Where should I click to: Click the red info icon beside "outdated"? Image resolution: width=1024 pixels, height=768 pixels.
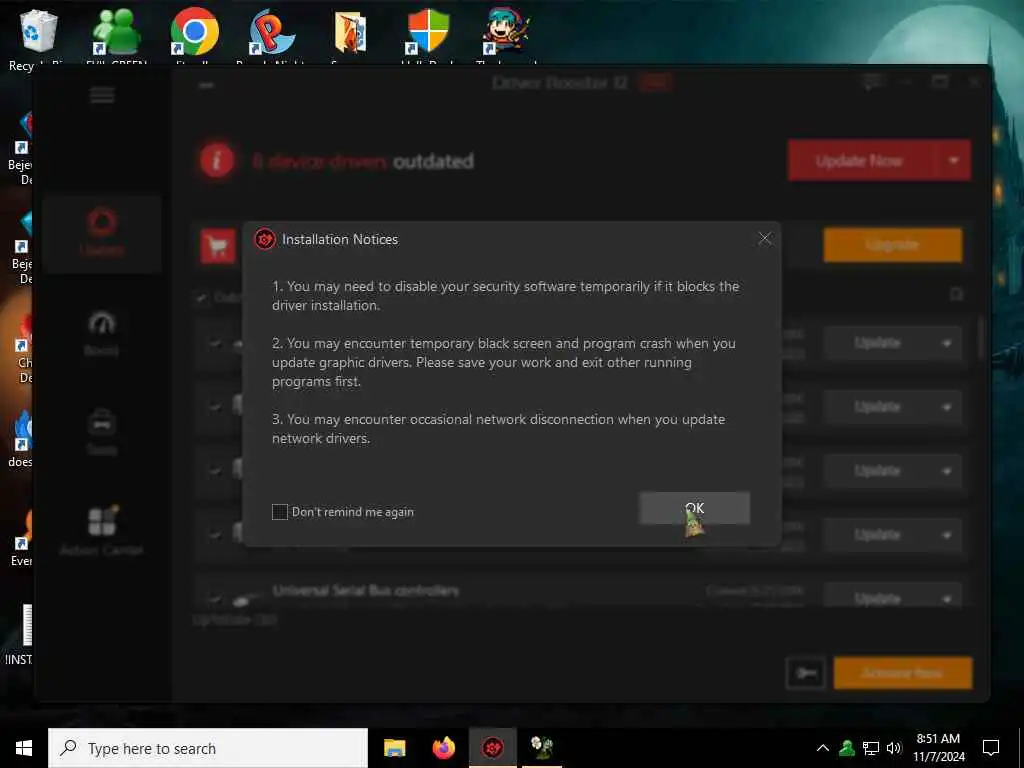pos(217,161)
